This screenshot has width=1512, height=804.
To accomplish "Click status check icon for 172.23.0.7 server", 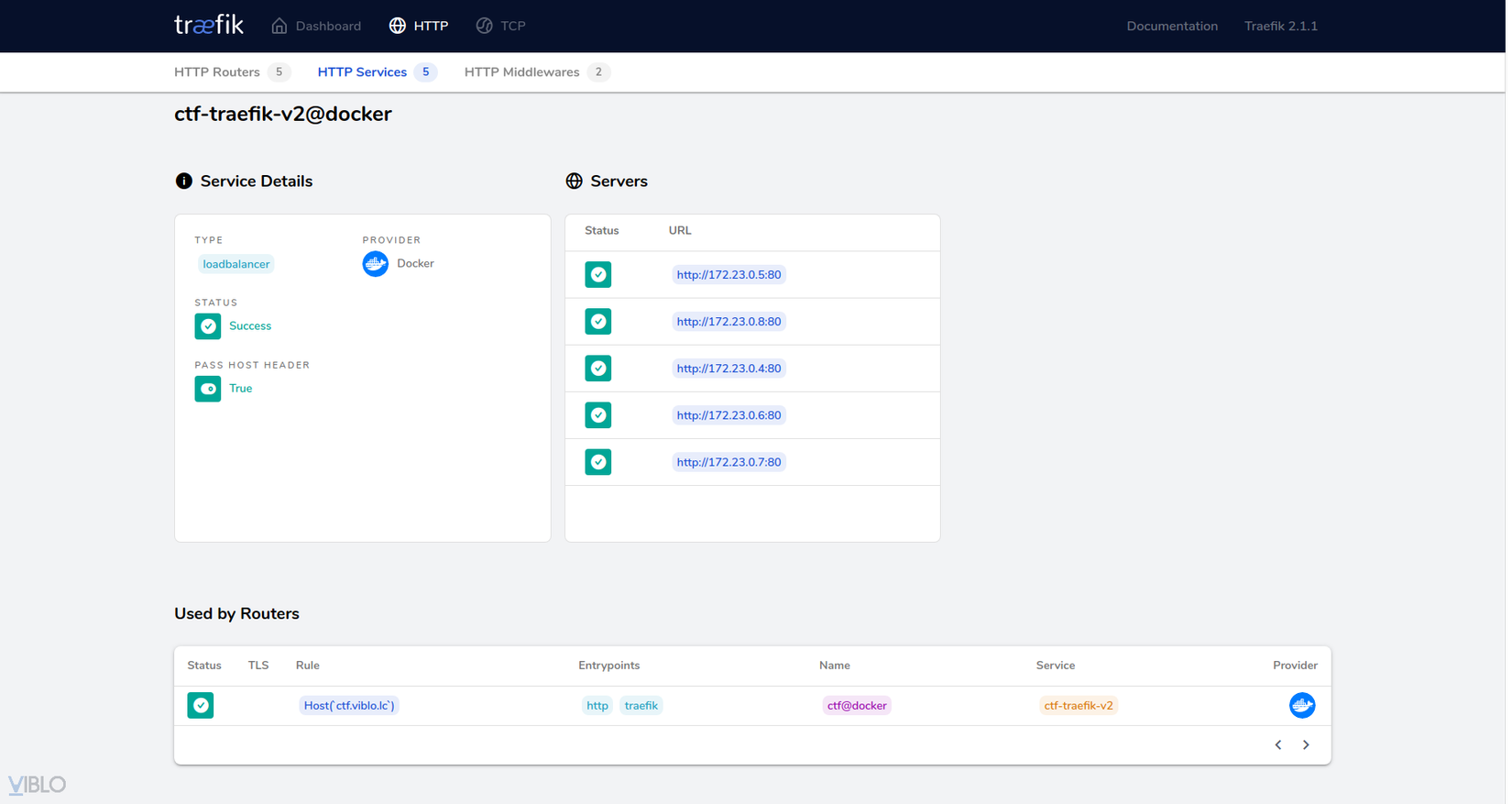I will click(x=598, y=462).
